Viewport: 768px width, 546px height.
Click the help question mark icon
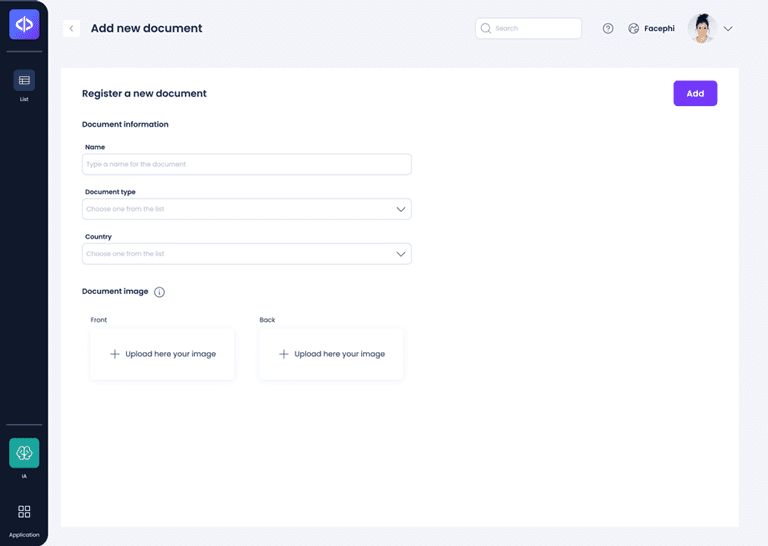click(x=608, y=28)
